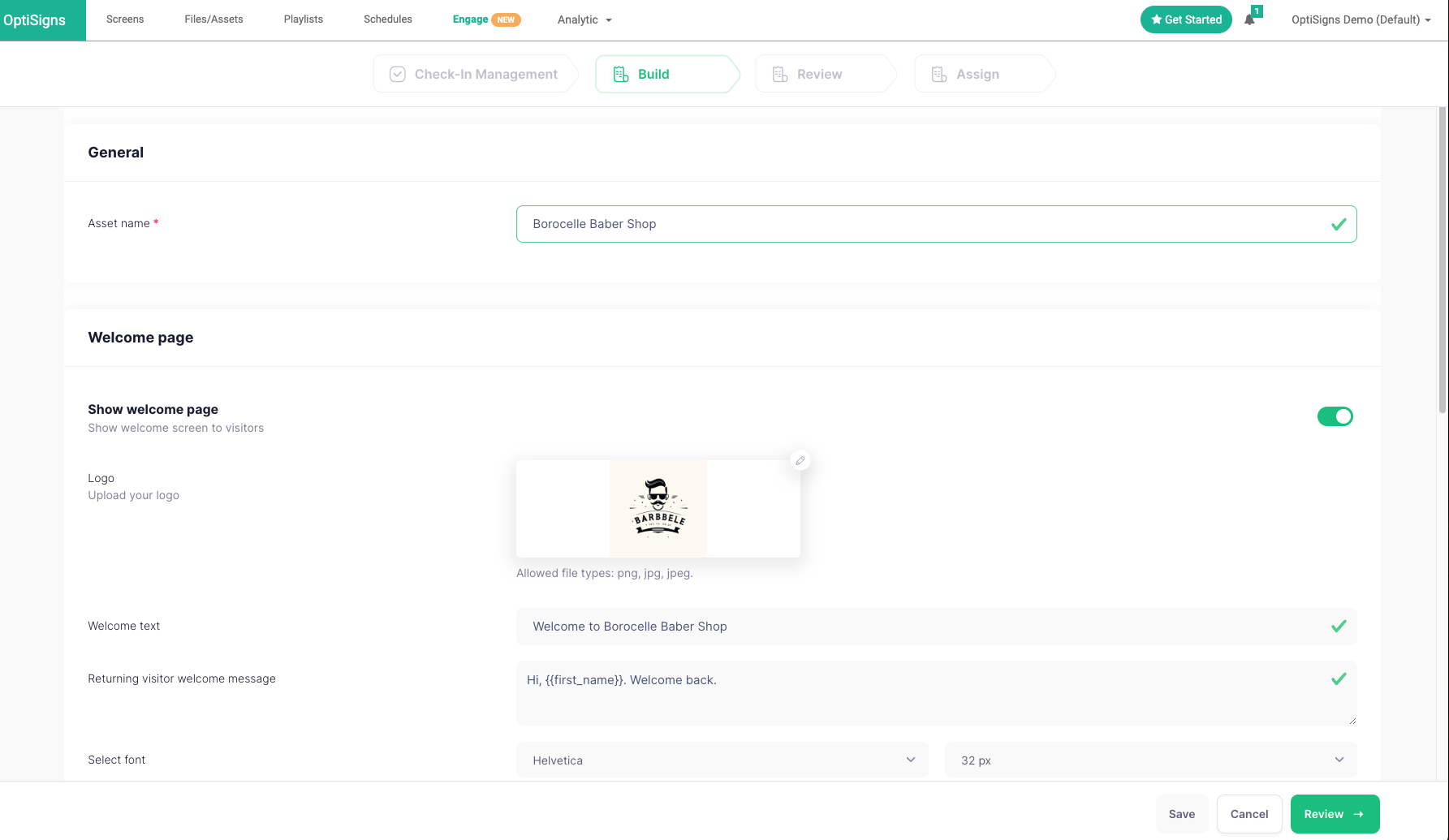The width and height of the screenshot is (1449, 840).
Task: Open the Helvetica font dropdown
Action: pos(722,760)
